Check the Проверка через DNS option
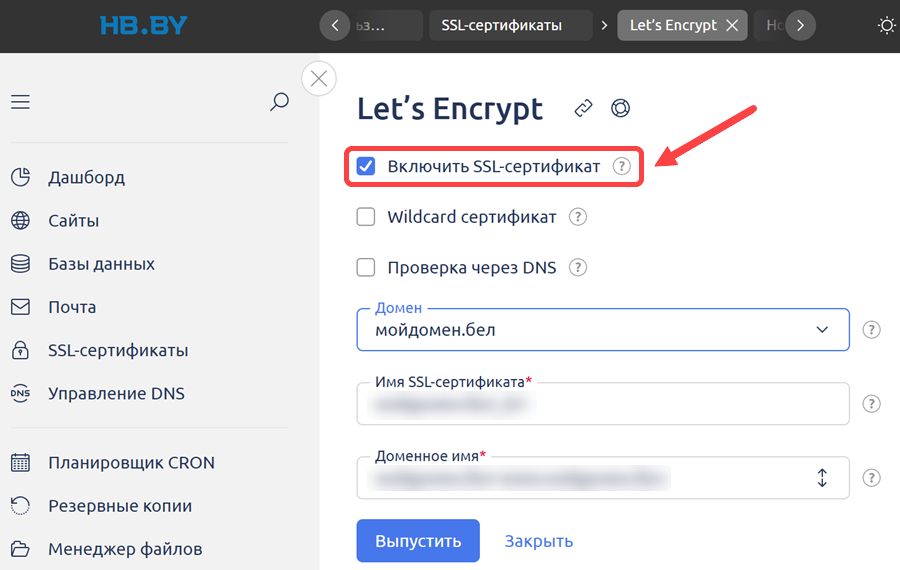 [366, 267]
